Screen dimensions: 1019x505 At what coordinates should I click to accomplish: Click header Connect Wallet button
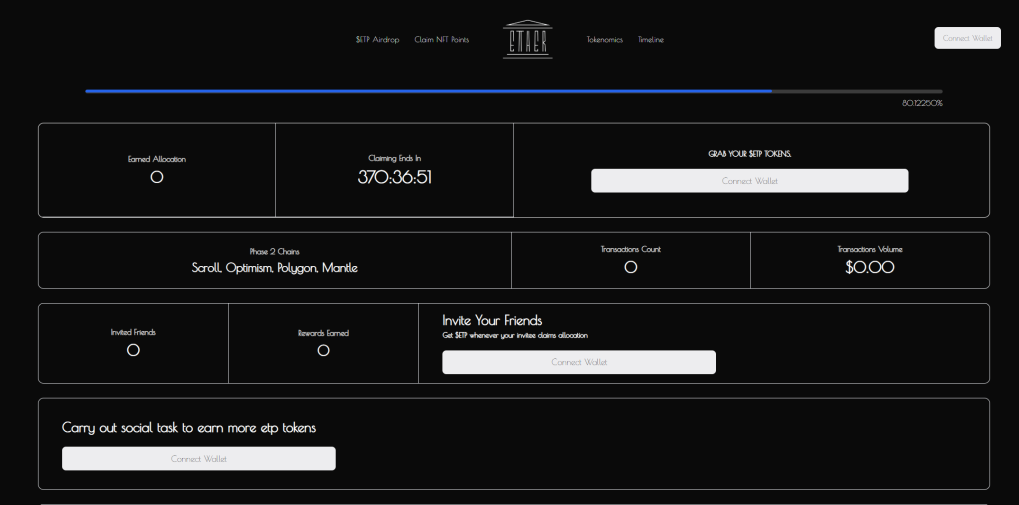(x=968, y=38)
